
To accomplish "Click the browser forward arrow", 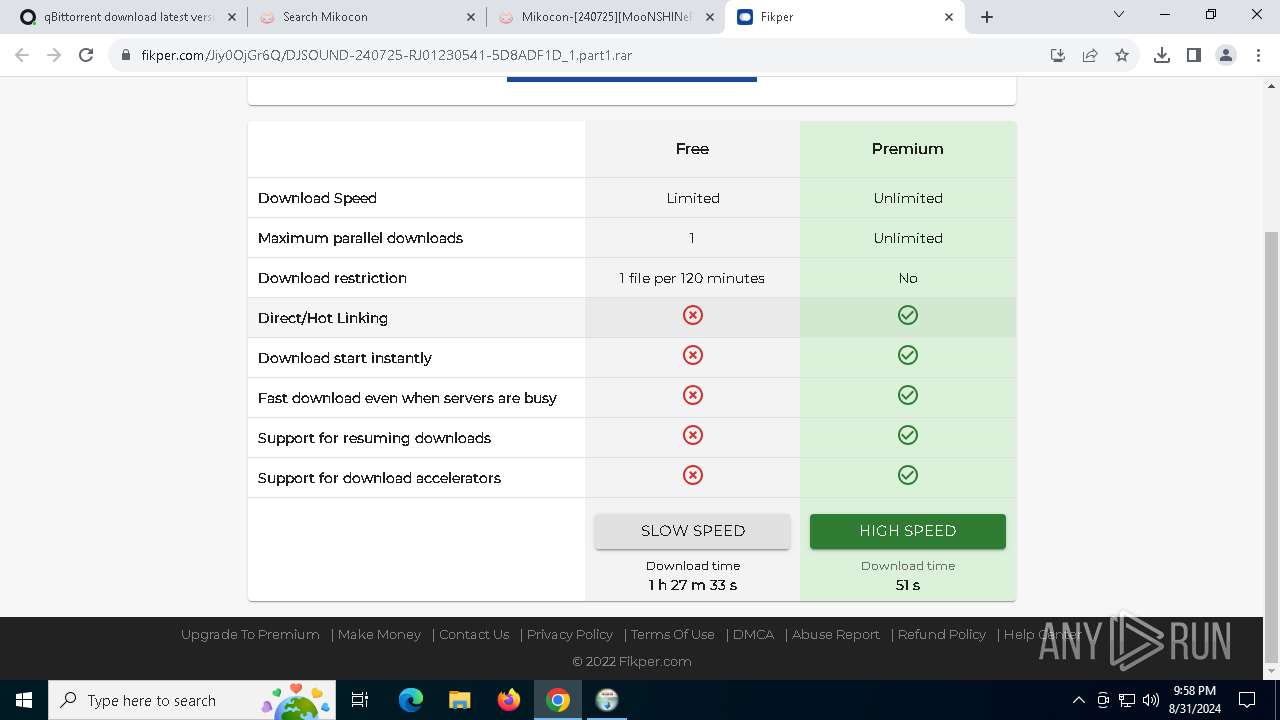I will [54, 55].
